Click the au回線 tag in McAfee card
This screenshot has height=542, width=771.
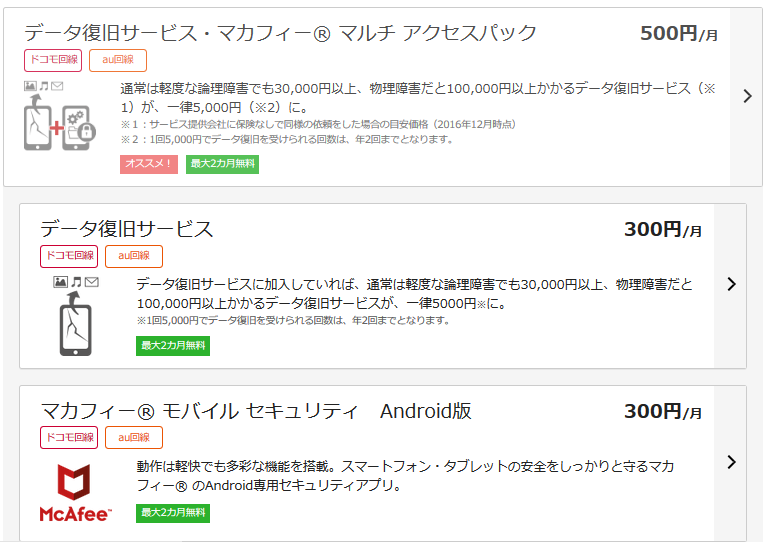134,437
